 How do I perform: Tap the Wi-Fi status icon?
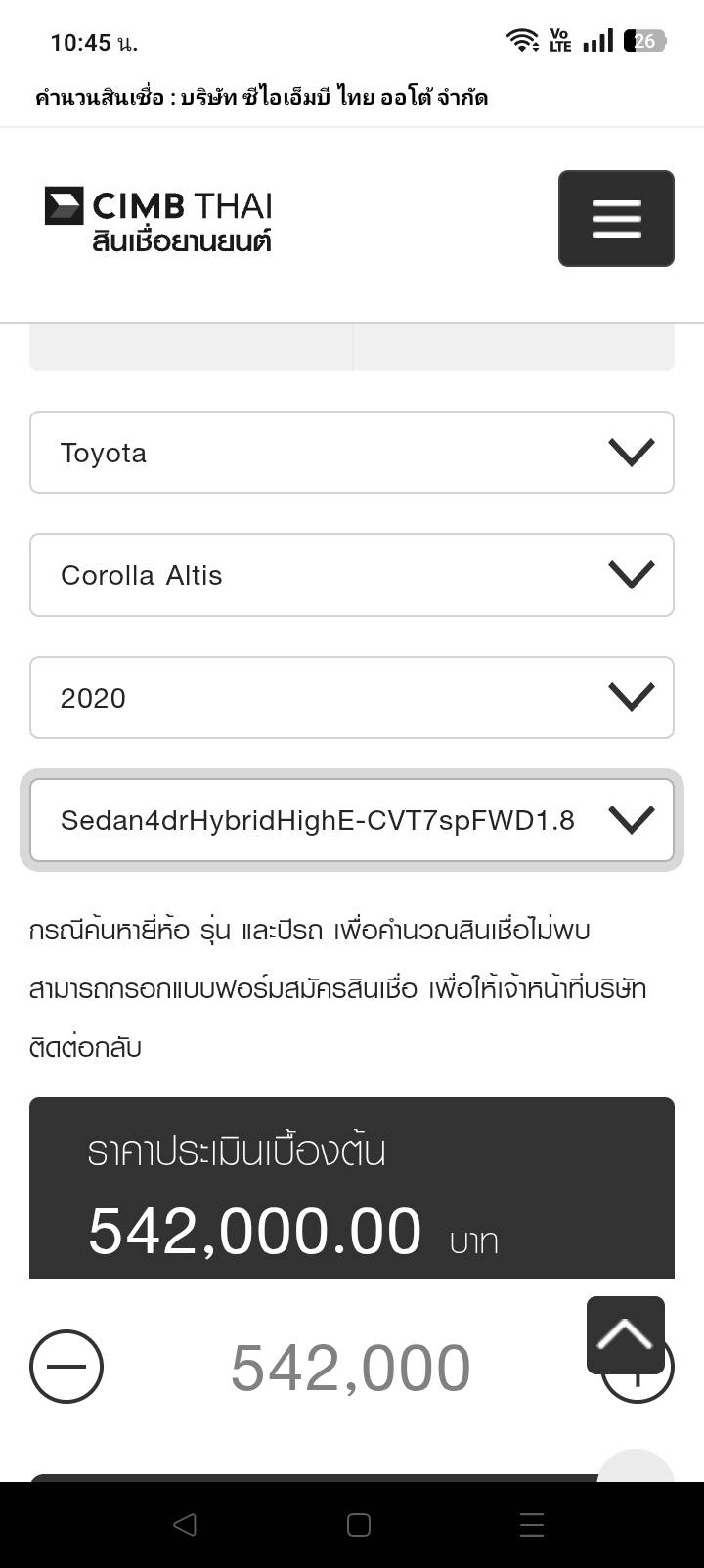click(522, 41)
